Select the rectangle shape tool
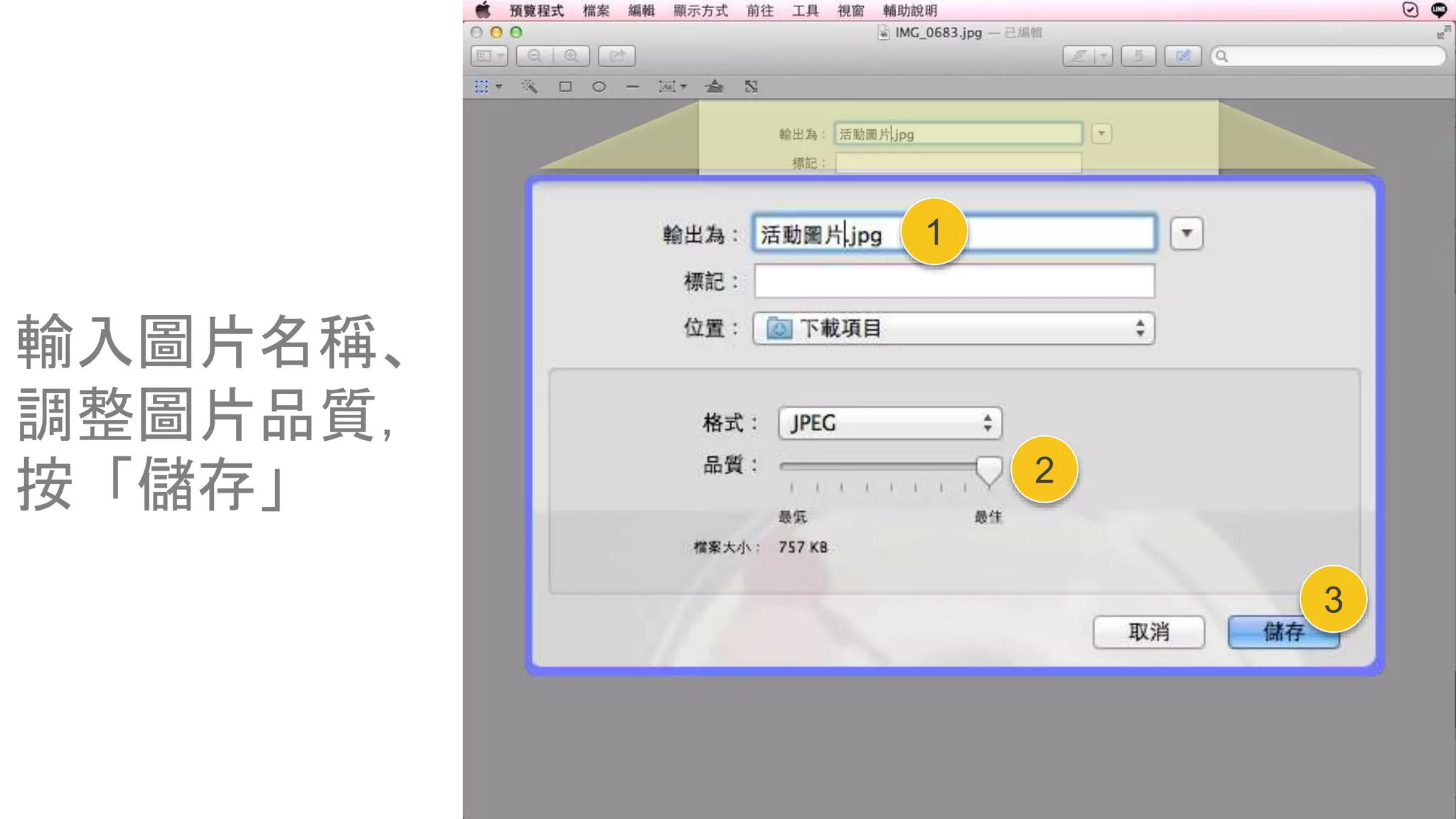The width and height of the screenshot is (1456, 819). 565,87
